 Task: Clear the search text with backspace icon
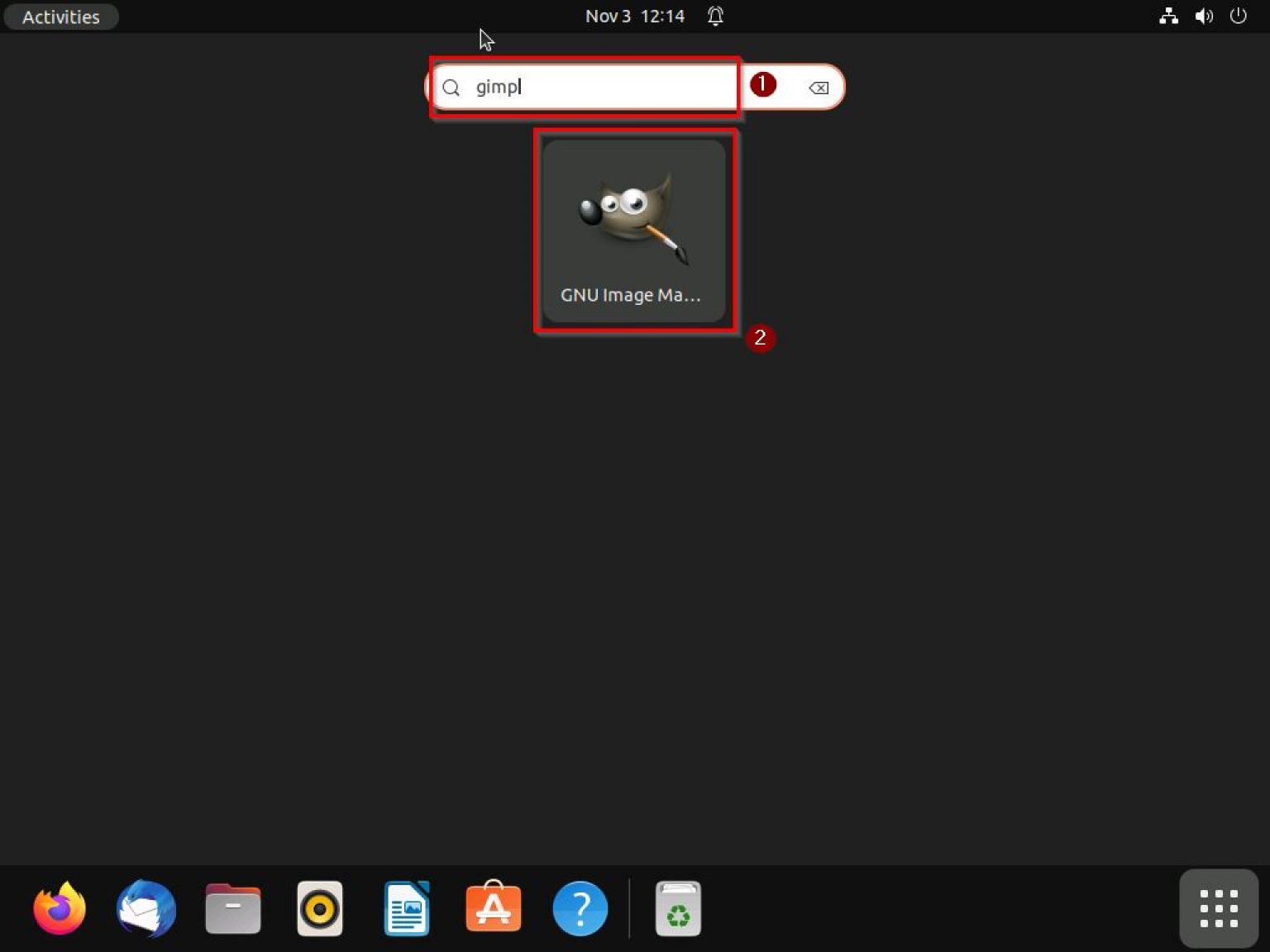(817, 87)
